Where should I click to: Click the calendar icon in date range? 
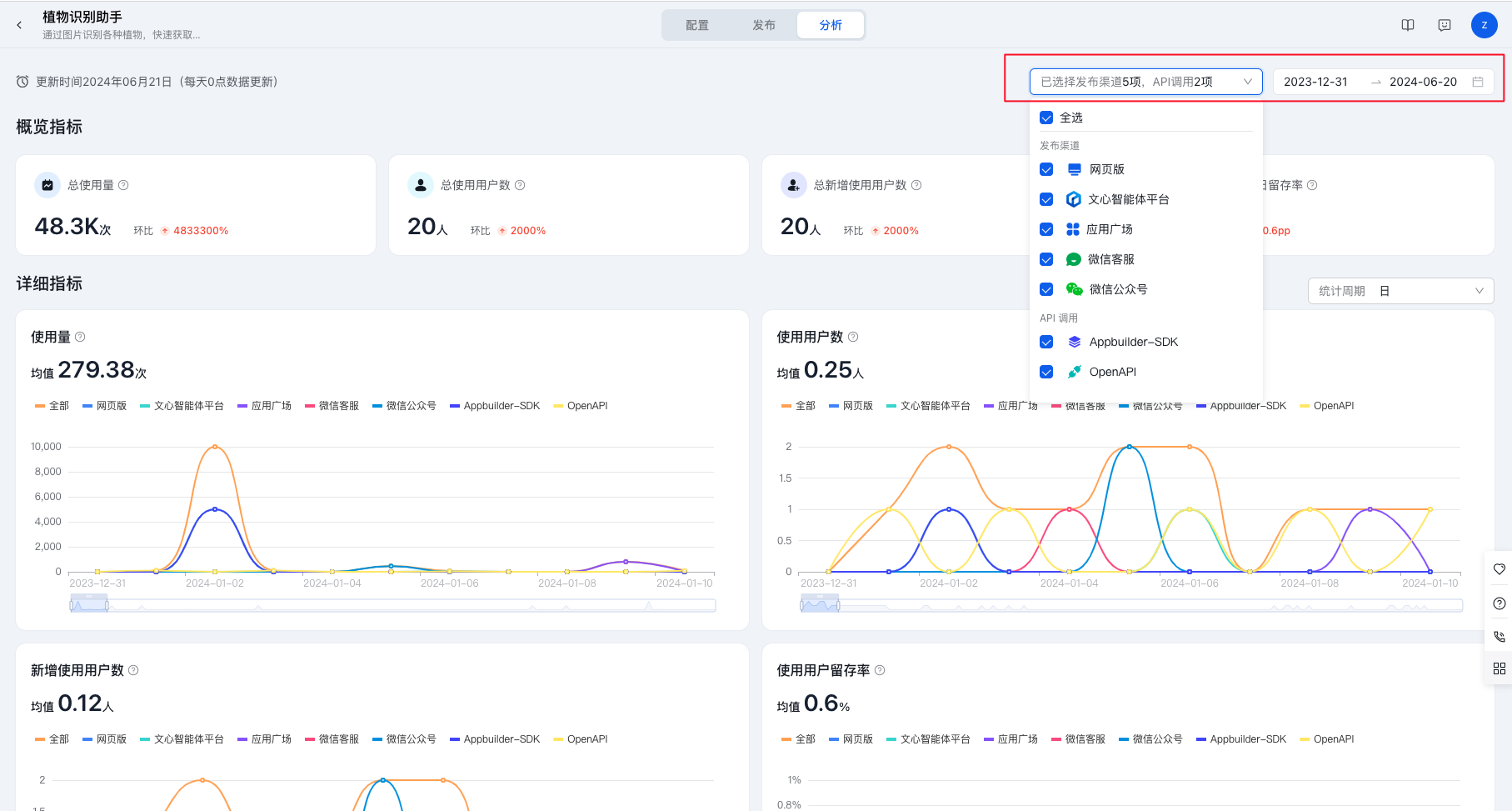click(x=1478, y=82)
